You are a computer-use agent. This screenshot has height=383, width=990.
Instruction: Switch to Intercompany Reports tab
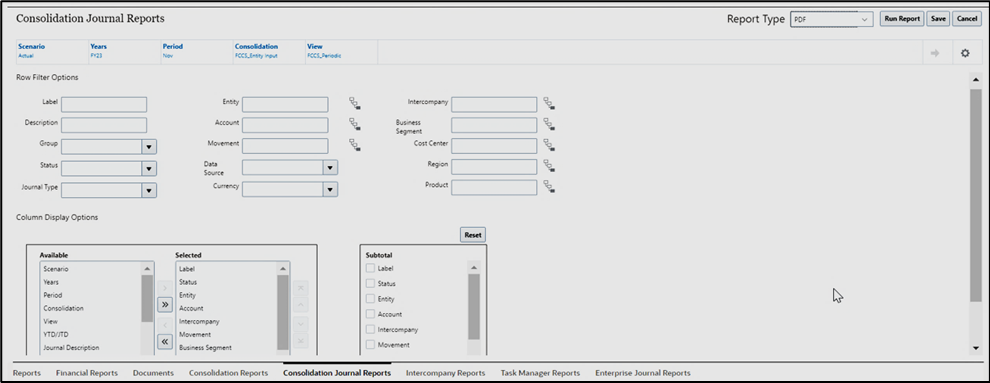pyautogui.click(x=446, y=373)
